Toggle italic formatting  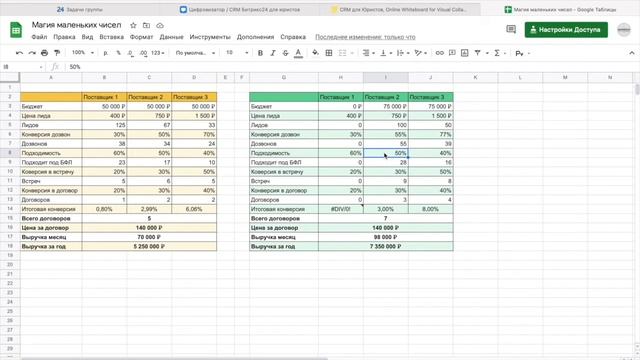point(273,53)
